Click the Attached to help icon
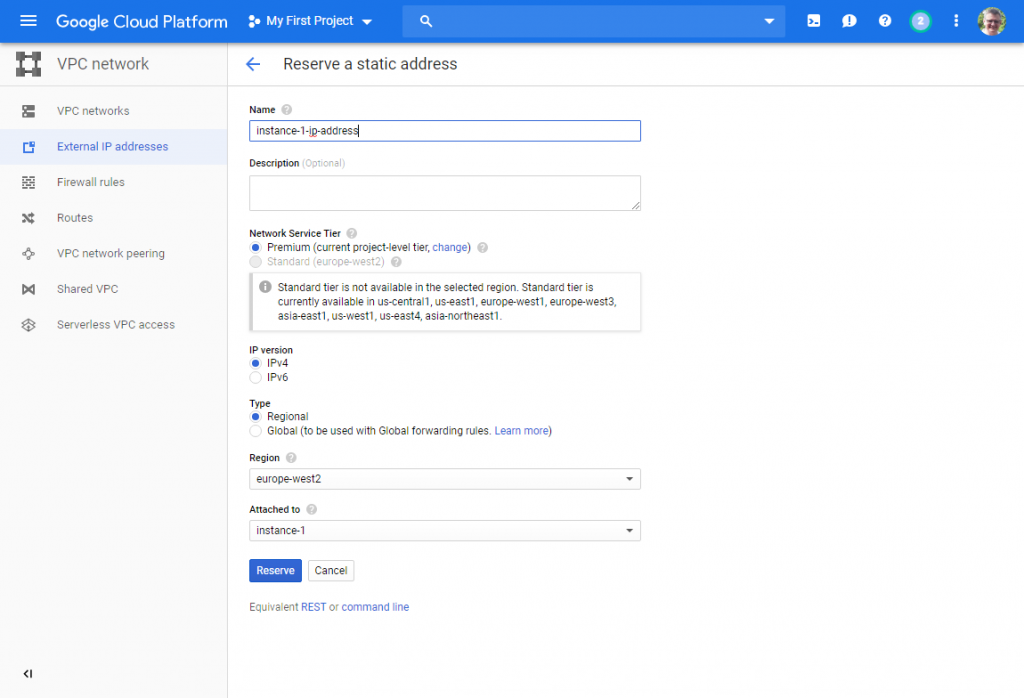 coord(312,509)
